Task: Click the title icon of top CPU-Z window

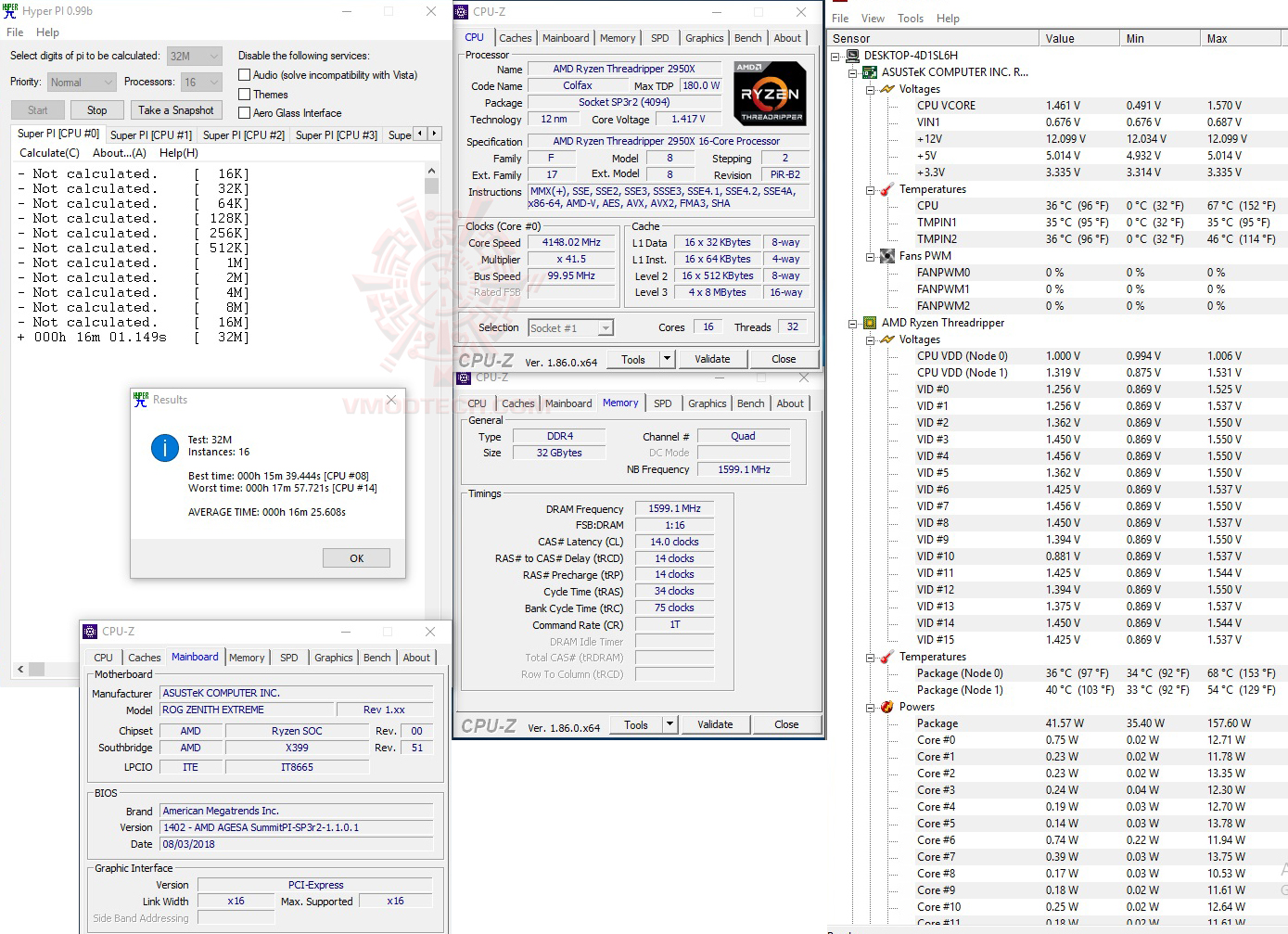Action: click(x=462, y=12)
